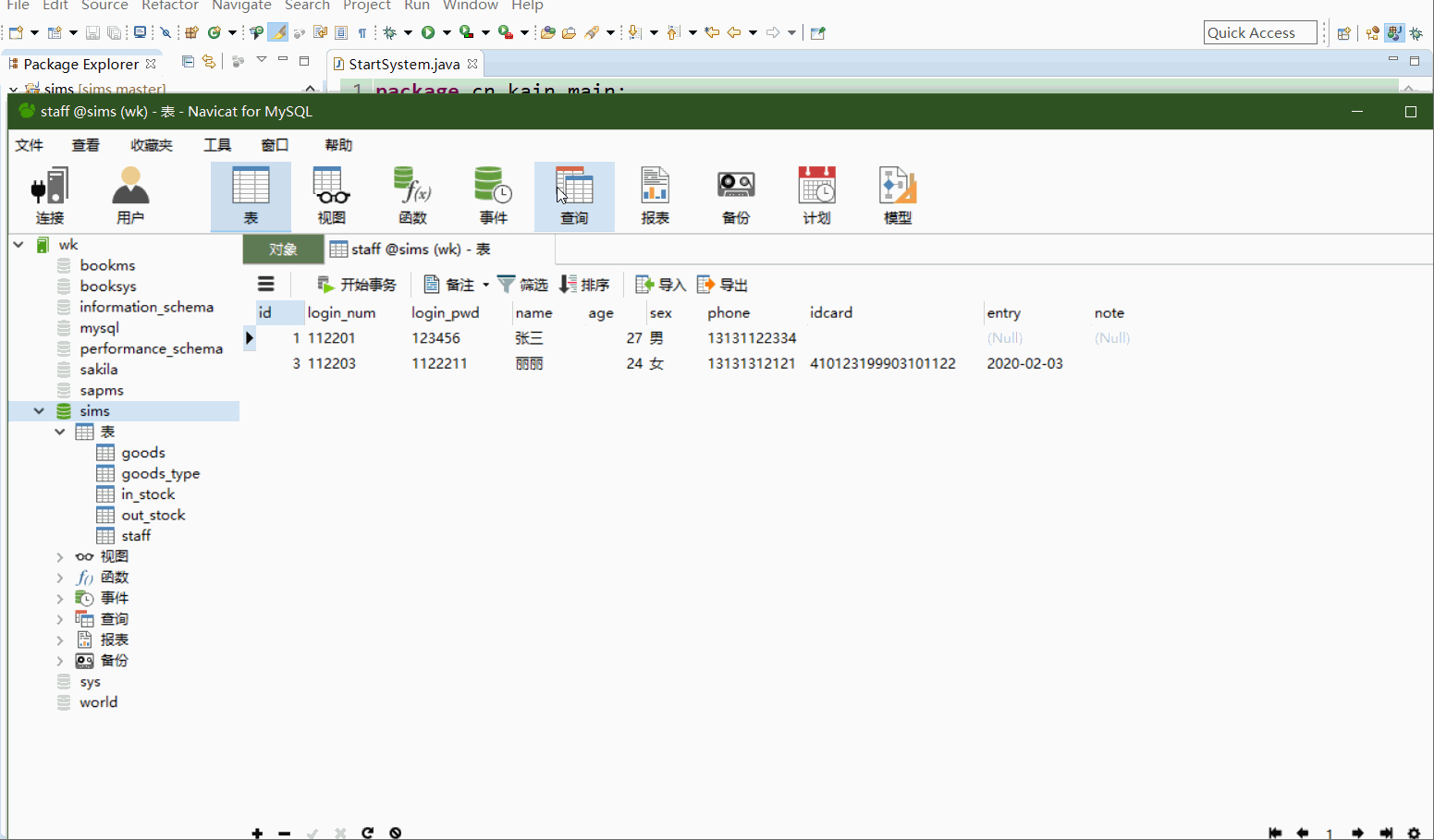This screenshot has width=1434, height=840.
Task: Expand the 报表 node in tree
Action: [x=60, y=639]
